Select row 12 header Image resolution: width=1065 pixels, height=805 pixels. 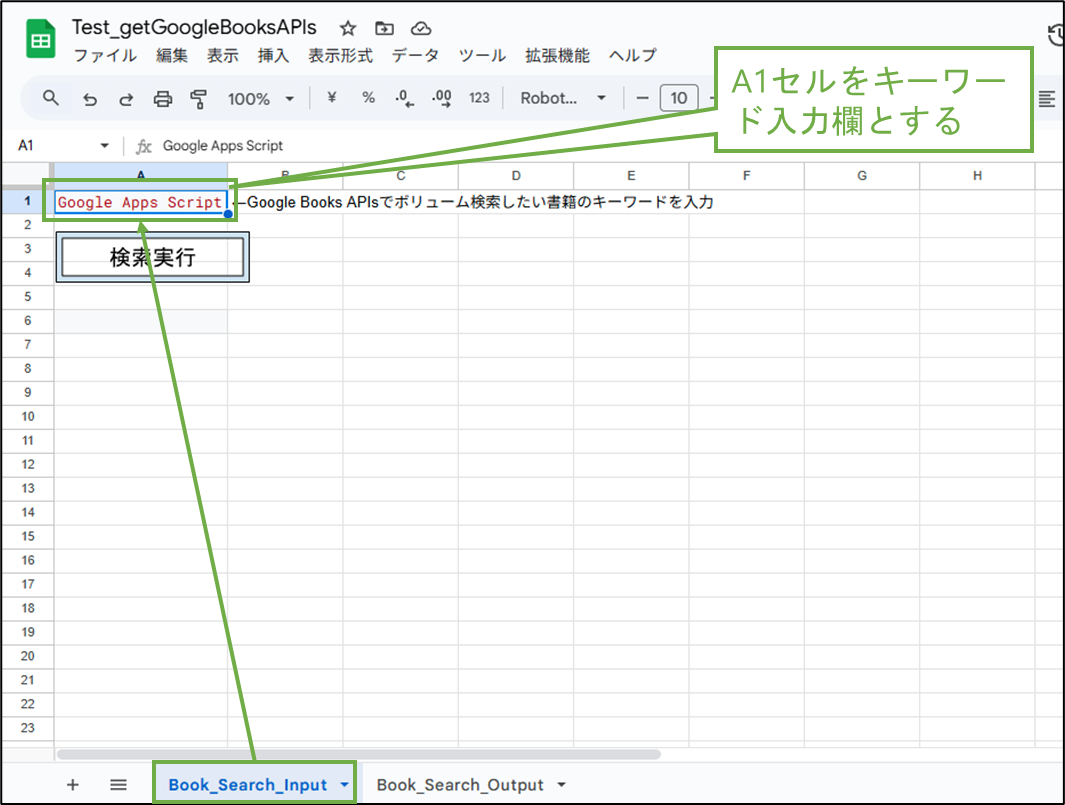pyautogui.click(x=27, y=465)
